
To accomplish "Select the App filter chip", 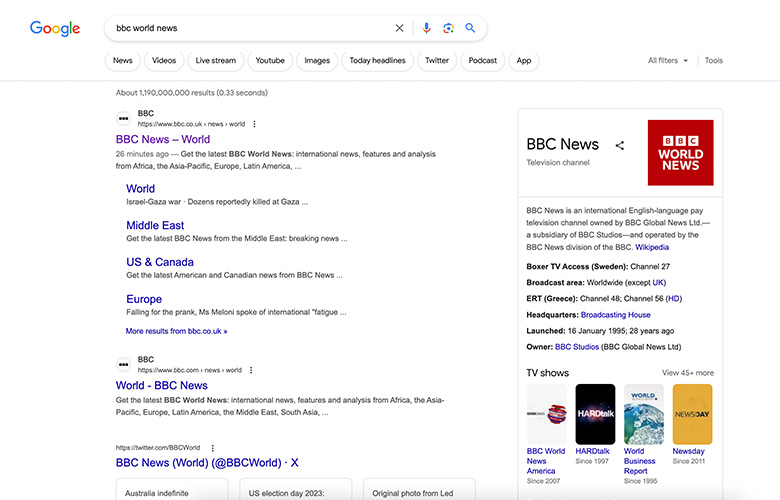I will tap(524, 61).
